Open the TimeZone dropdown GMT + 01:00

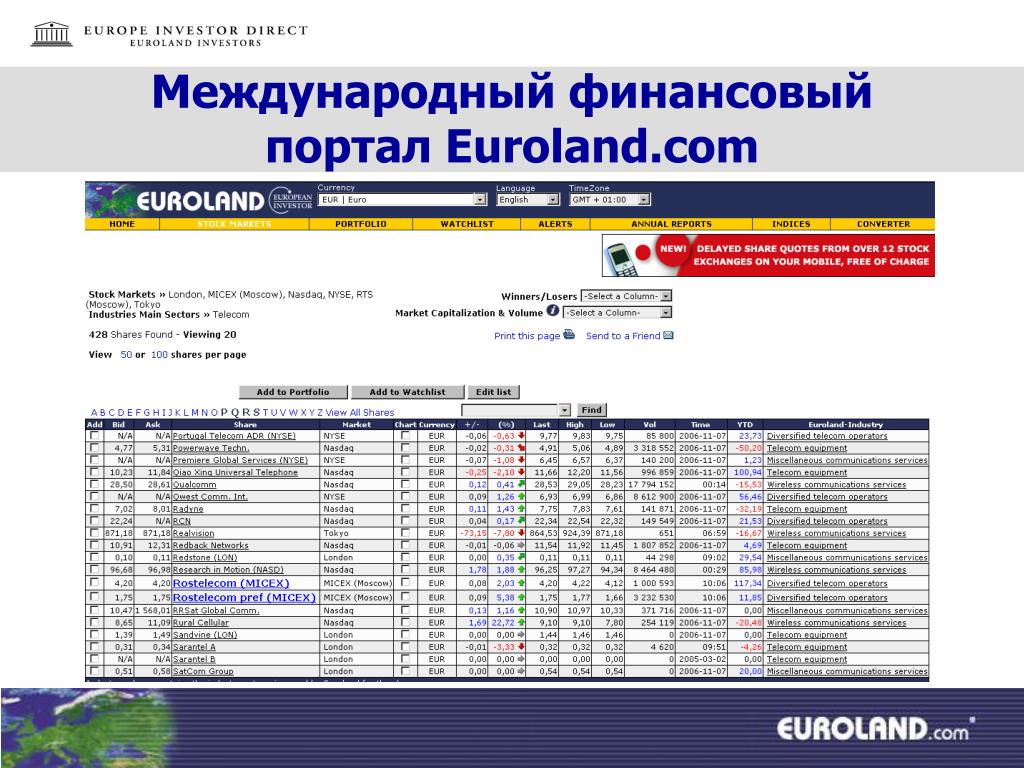point(609,200)
